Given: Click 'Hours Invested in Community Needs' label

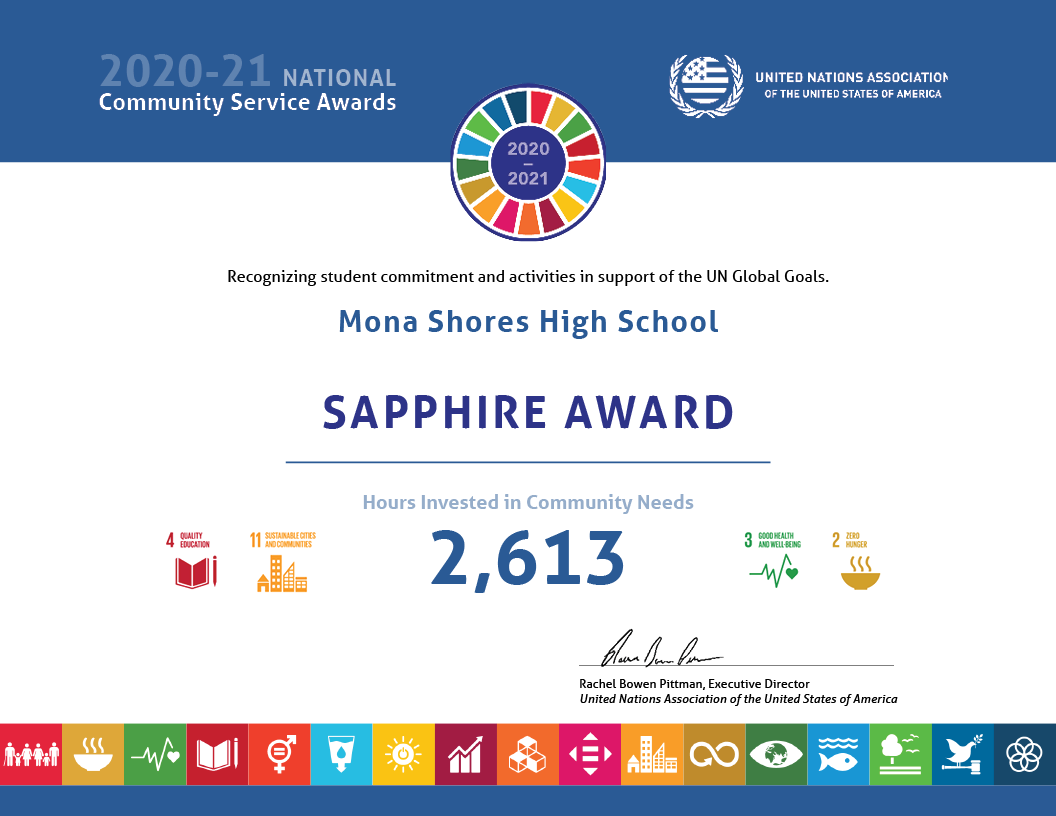Looking at the screenshot, I should point(528,502).
